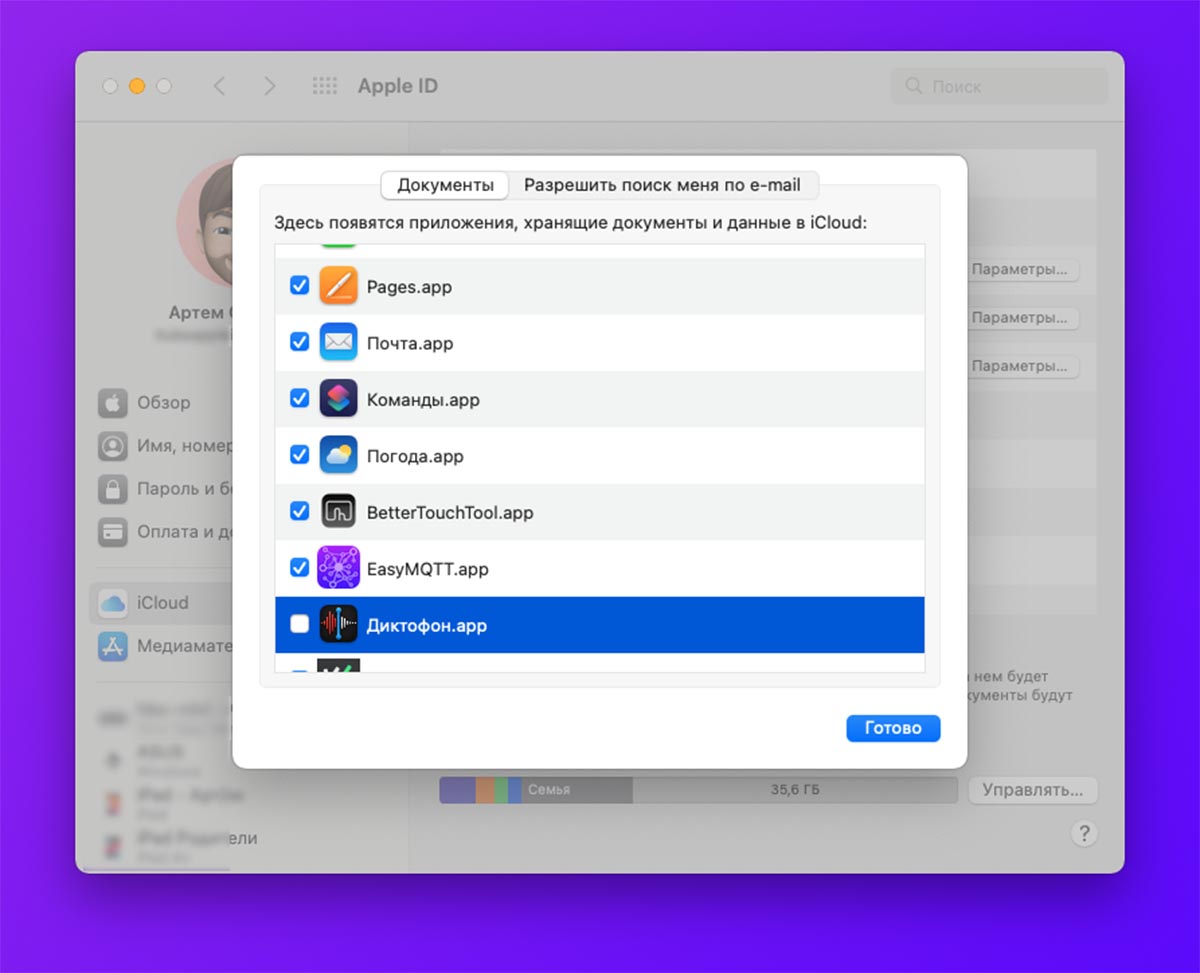Select the BetterTouchTool.app row text
Viewport: 1200px width, 973px height.
coord(450,513)
